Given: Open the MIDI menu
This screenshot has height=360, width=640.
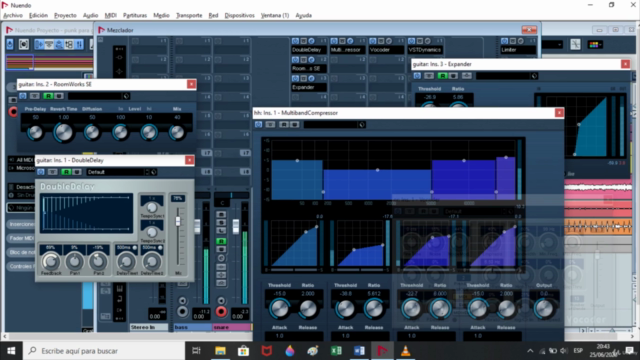Looking at the screenshot, I should coord(111,15).
